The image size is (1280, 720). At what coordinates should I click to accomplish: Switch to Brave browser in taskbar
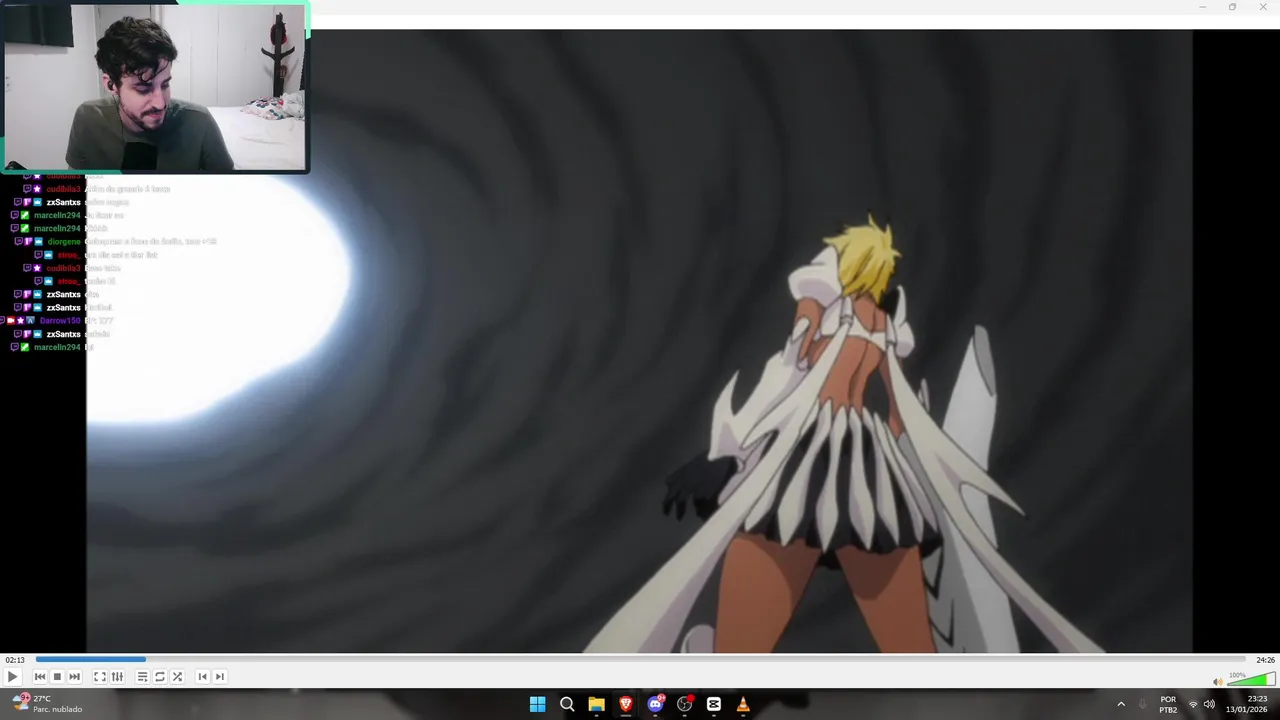(x=626, y=704)
